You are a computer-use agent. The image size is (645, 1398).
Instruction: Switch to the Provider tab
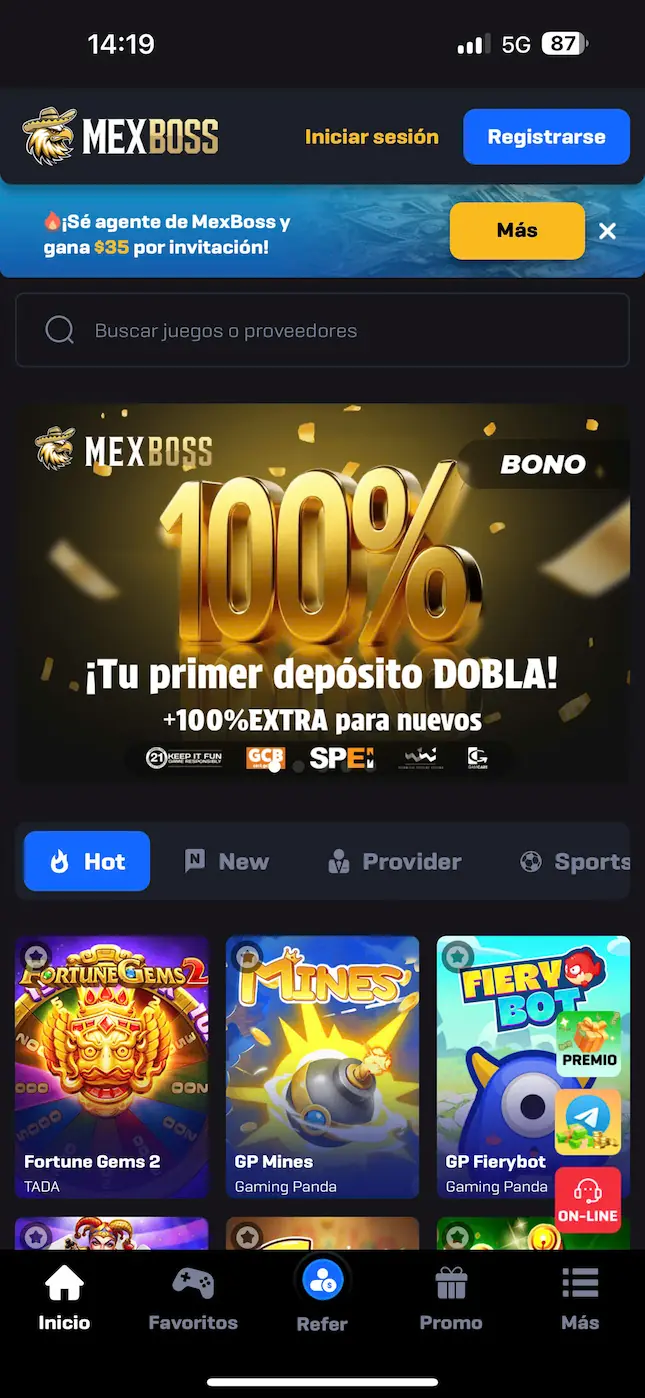[395, 861]
